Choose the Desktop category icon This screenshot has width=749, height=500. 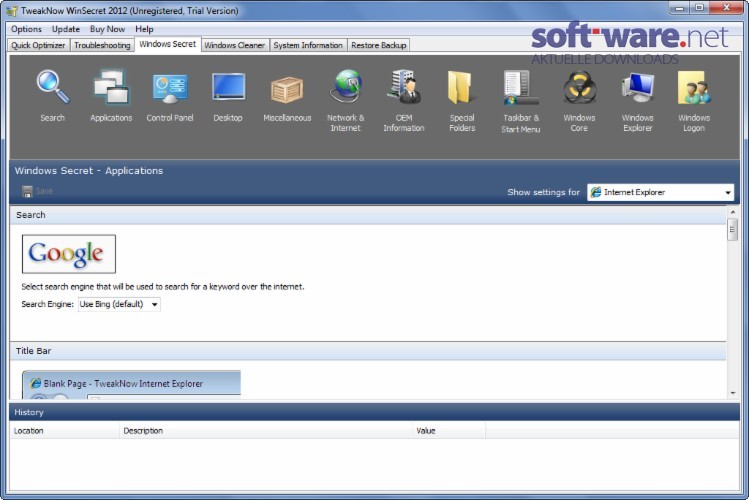pyautogui.click(x=228, y=87)
